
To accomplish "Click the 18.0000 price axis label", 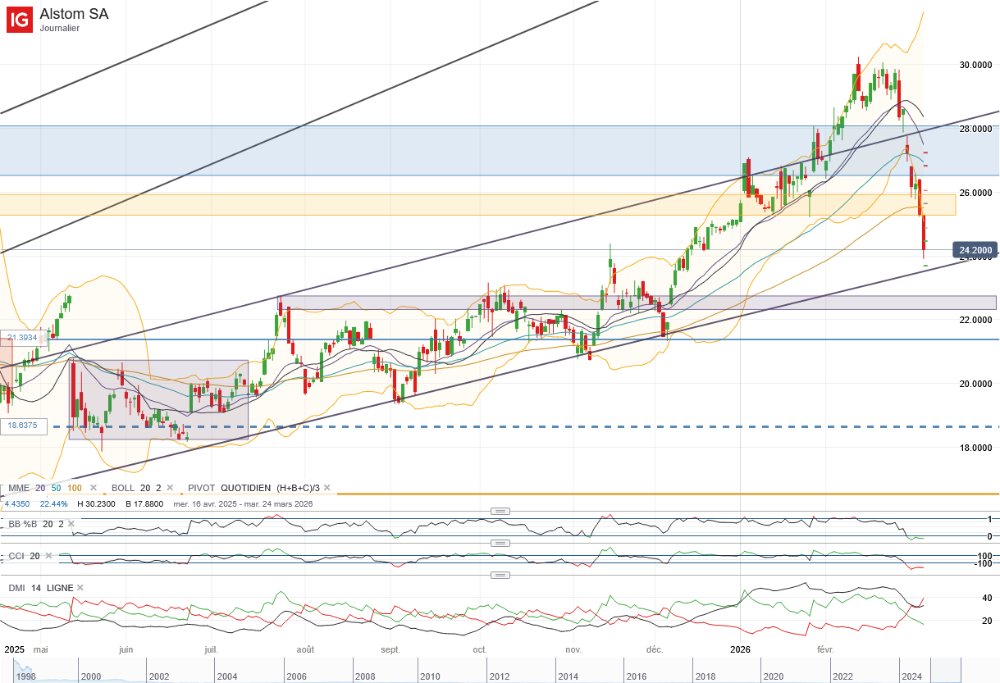I will pyautogui.click(x=976, y=448).
